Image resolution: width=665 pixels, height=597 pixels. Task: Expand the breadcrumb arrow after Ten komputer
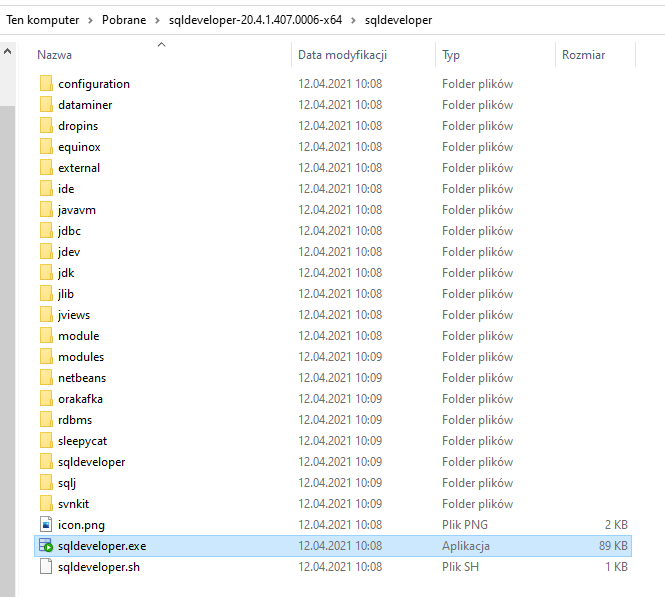[x=90, y=20]
